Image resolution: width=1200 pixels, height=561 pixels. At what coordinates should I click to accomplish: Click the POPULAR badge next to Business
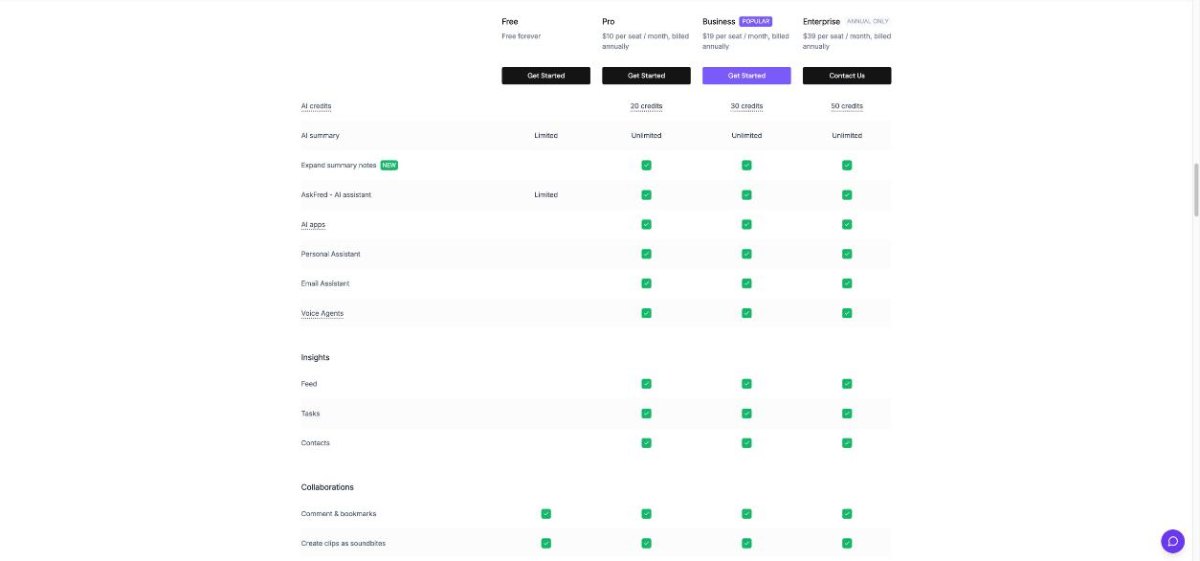tap(756, 21)
